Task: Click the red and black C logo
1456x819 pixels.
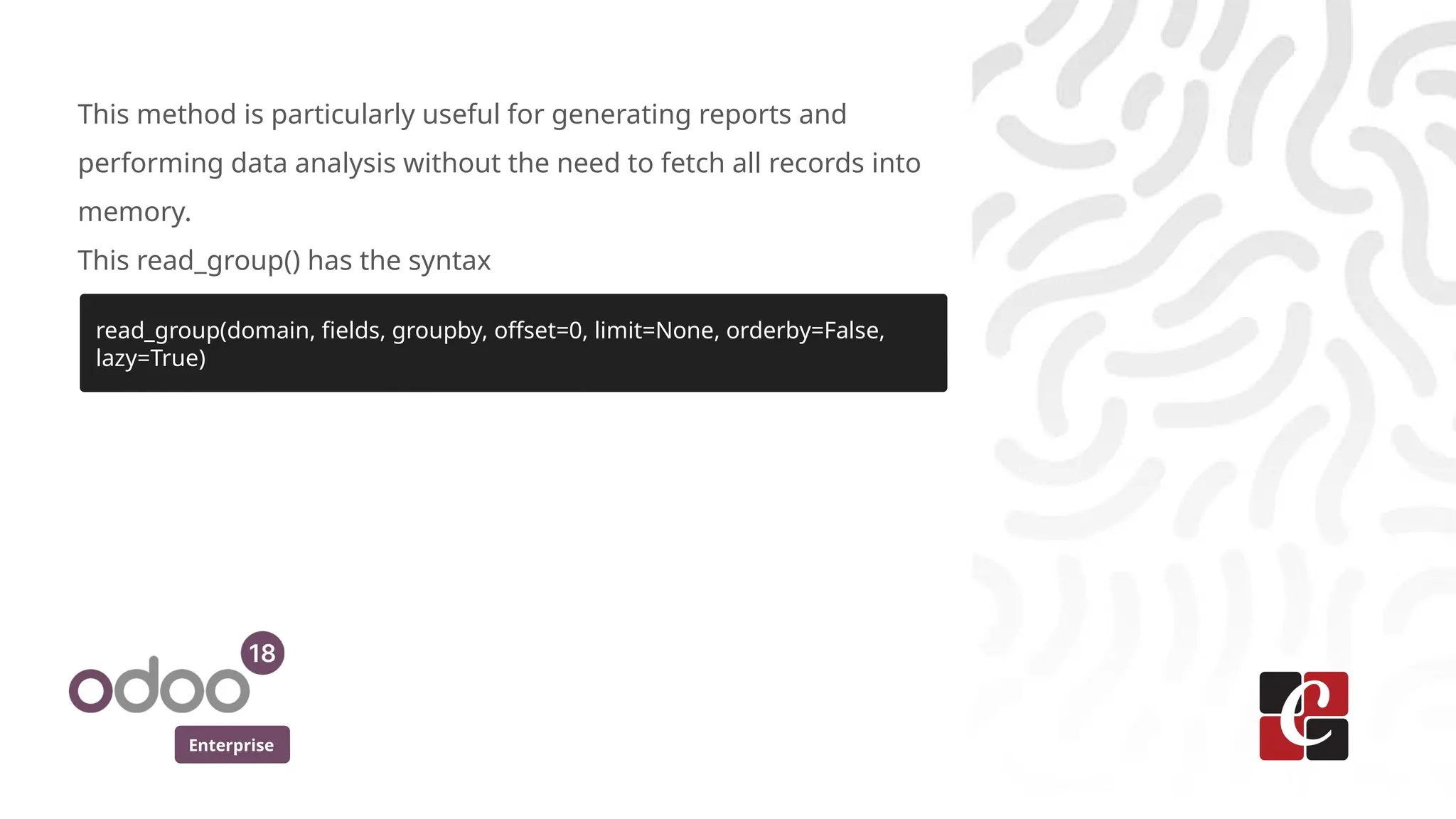Action: click(1303, 716)
